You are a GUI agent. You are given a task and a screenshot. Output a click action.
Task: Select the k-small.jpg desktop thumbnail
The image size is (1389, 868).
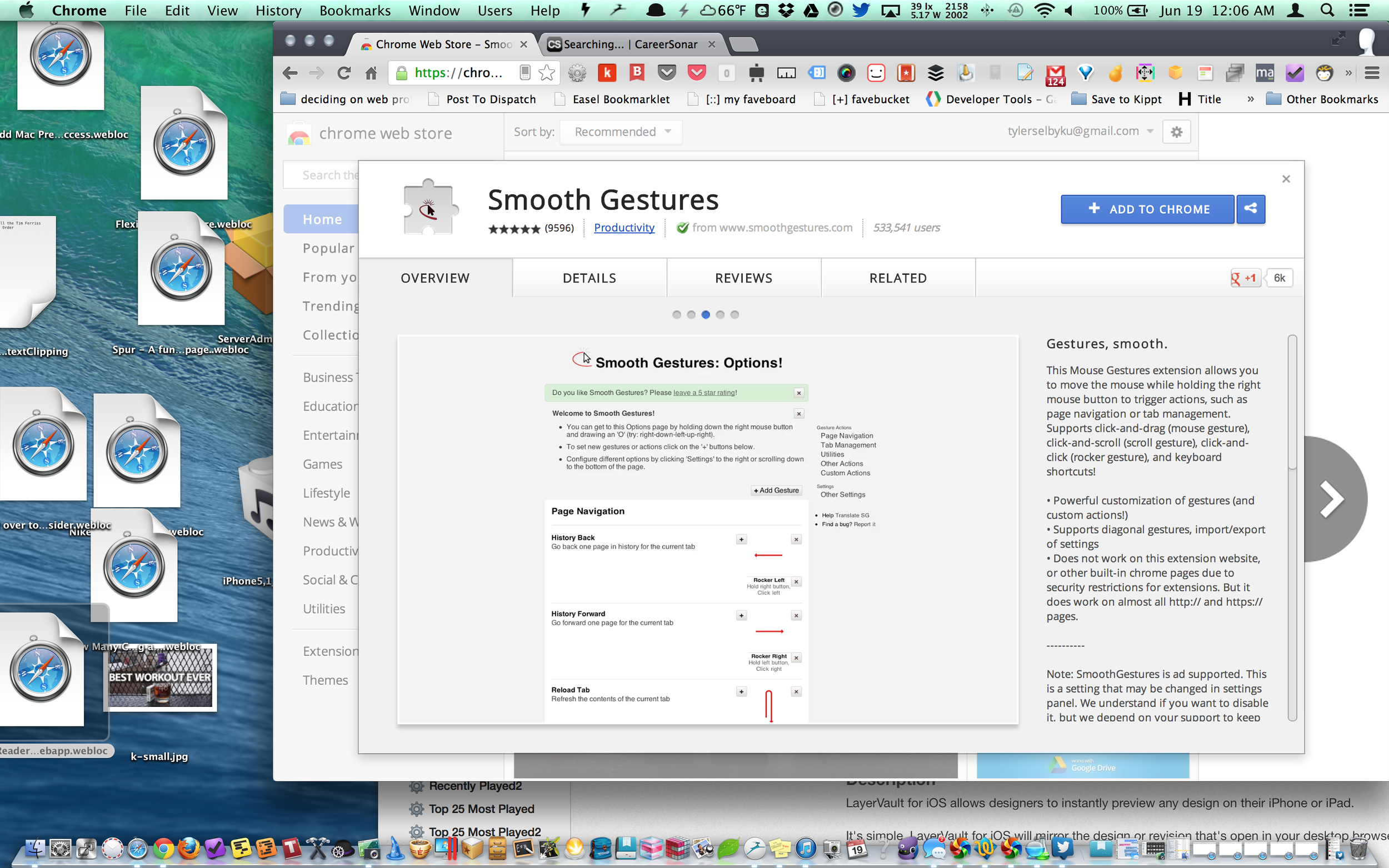pyautogui.click(x=161, y=678)
